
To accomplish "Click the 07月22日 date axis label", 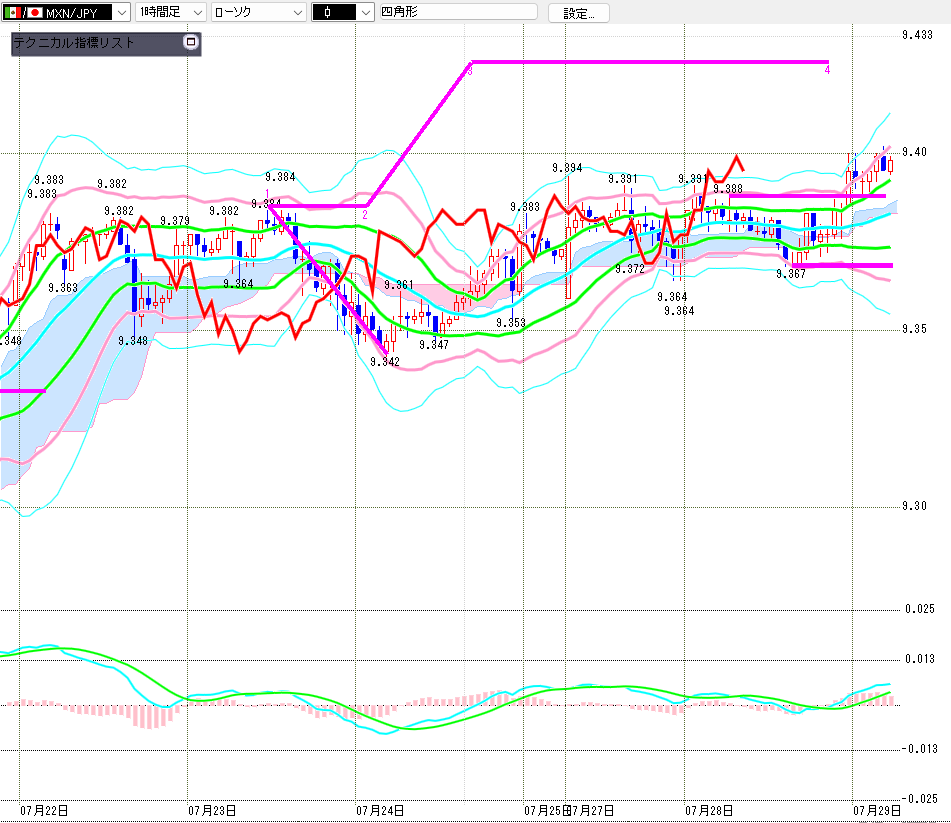I will [x=44, y=810].
